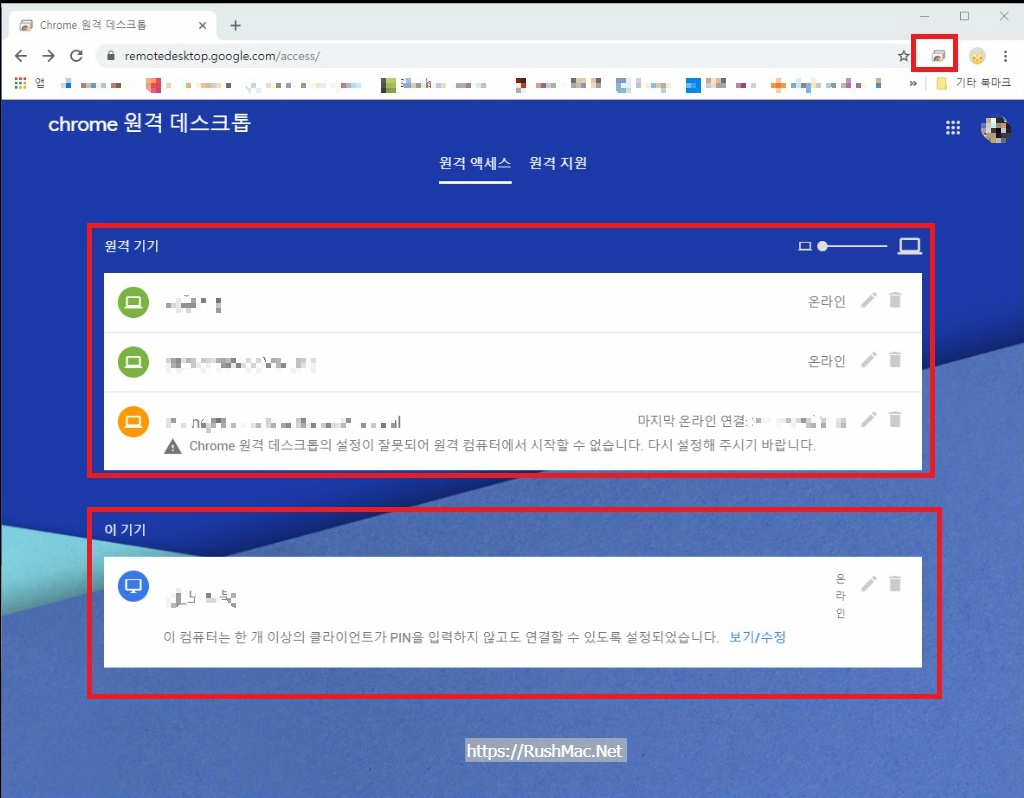Screen dimensions: 1024x798
Task: Open the 기타 북마크 folder
Action: click(973, 83)
